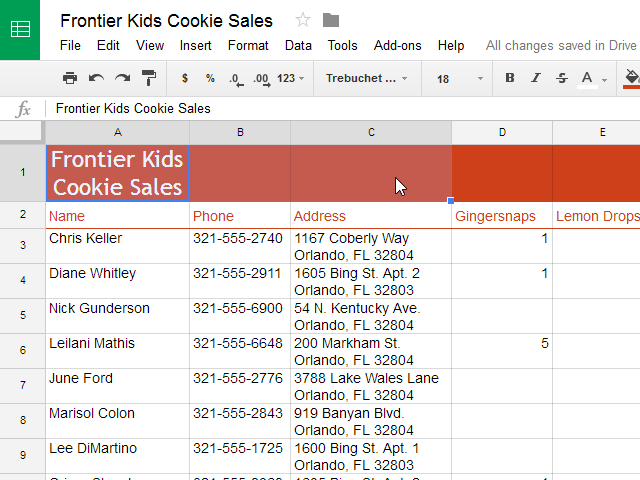
Task: Click the Print icon
Action: coord(70,78)
